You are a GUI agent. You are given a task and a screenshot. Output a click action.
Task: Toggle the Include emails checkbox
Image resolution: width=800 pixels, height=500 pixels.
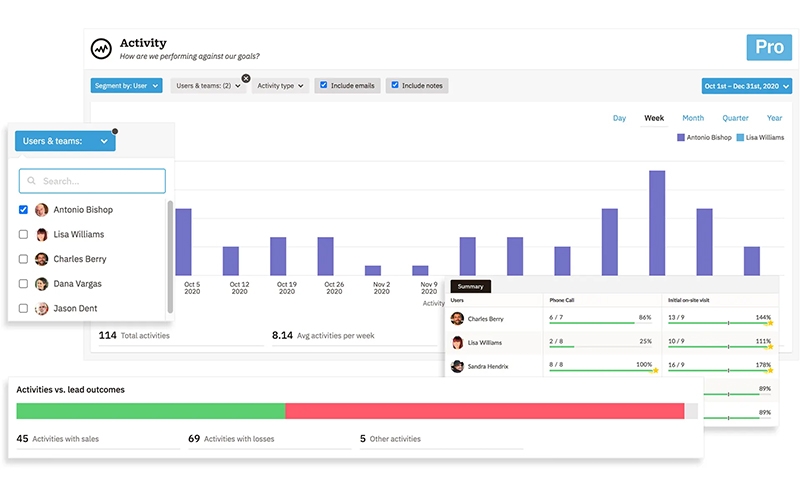click(x=323, y=85)
